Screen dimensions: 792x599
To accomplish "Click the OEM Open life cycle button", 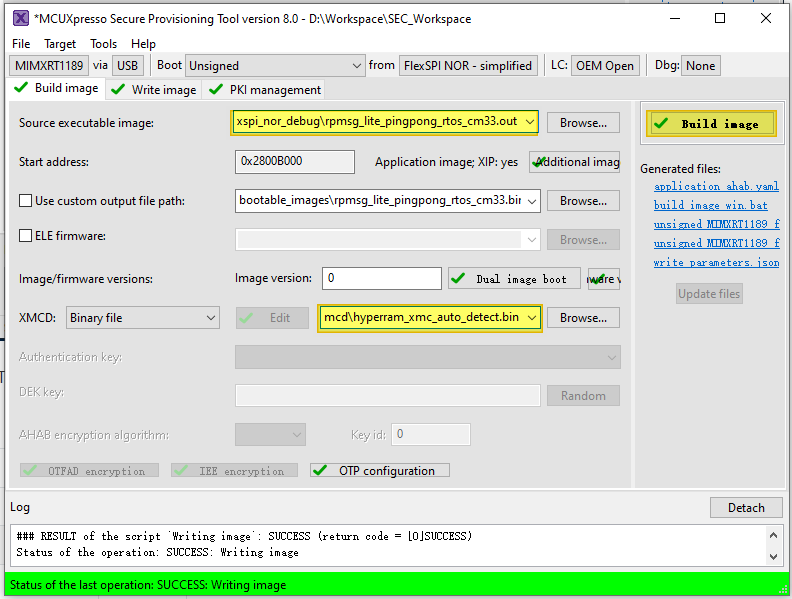I will coord(605,66).
